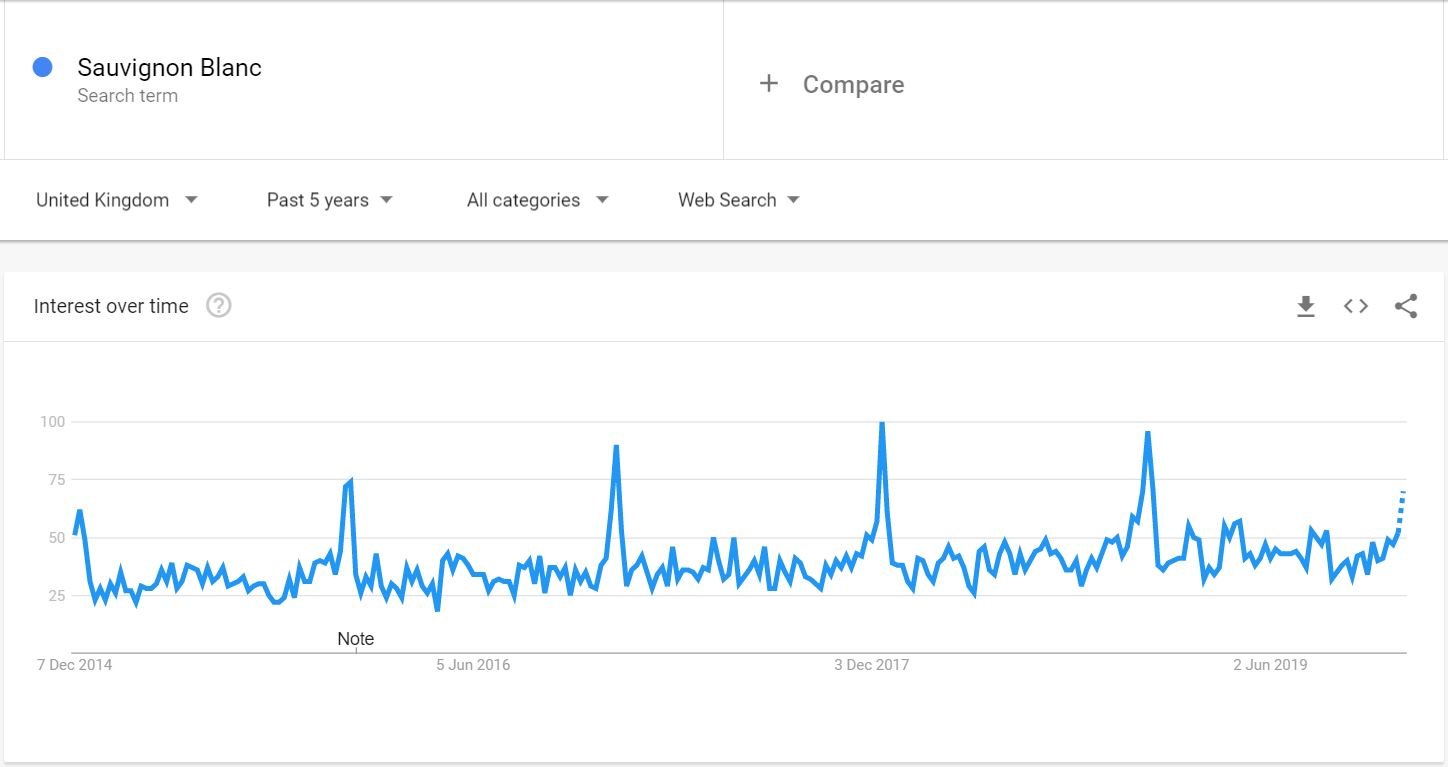Share the Interest over time chart
Image resolution: width=1448 pixels, height=767 pixels.
1406,306
